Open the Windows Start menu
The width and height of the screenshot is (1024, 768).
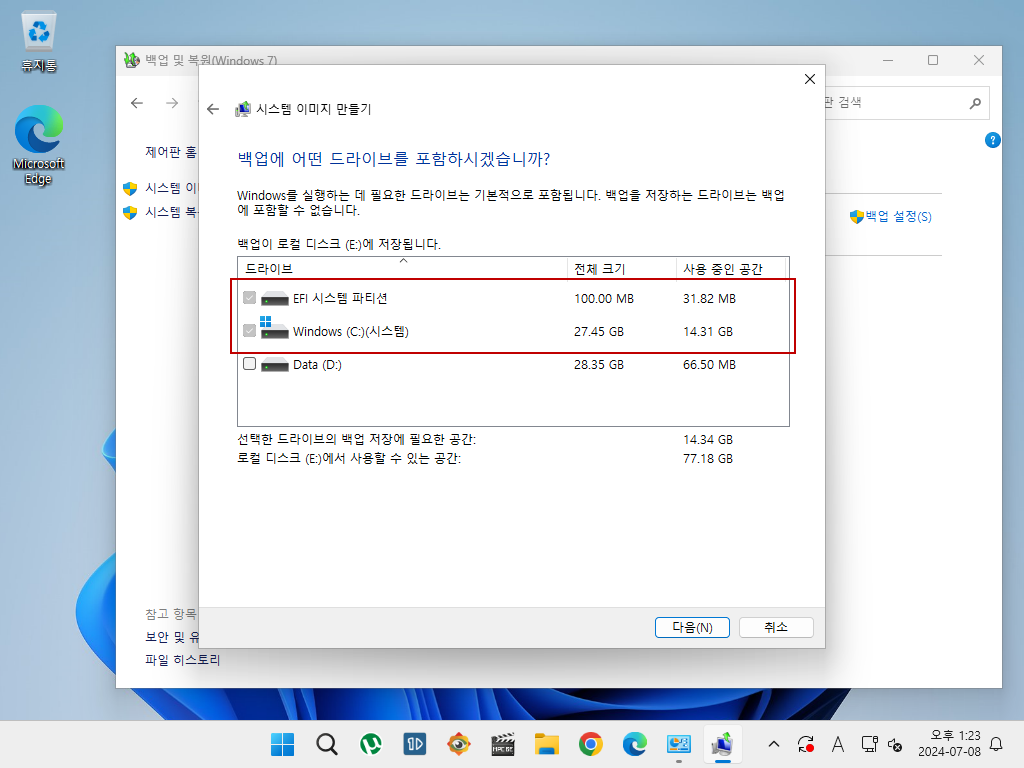pos(282,744)
